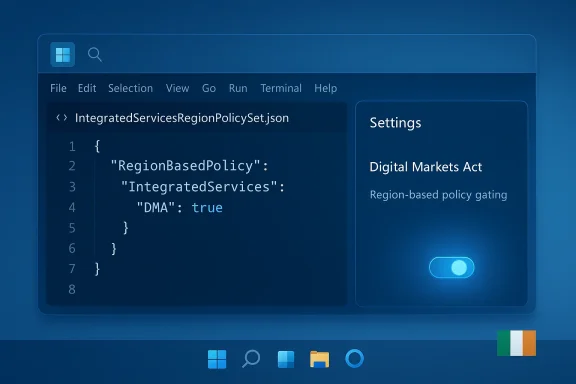Image resolution: width=576 pixels, height=384 pixels.
Task: Click the Irish flag icon
Action: [516, 343]
